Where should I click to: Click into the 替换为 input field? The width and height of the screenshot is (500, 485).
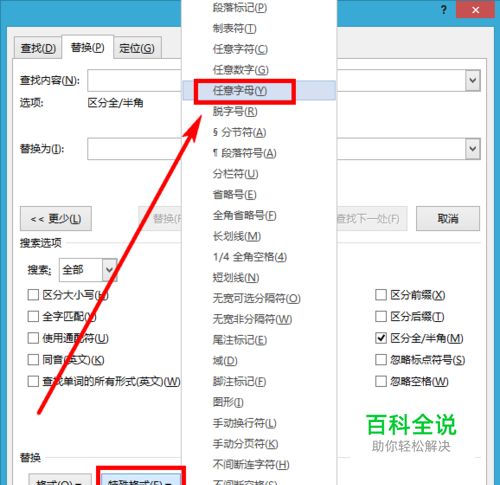[134, 149]
